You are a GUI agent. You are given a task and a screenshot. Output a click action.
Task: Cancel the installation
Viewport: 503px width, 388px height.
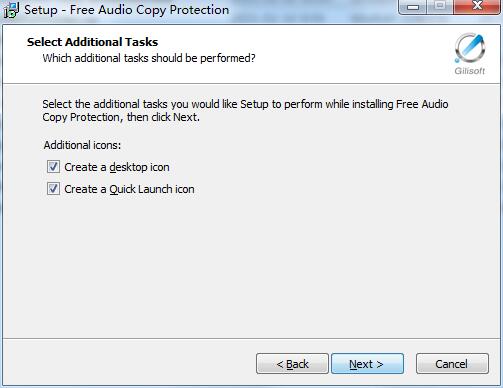(452, 364)
